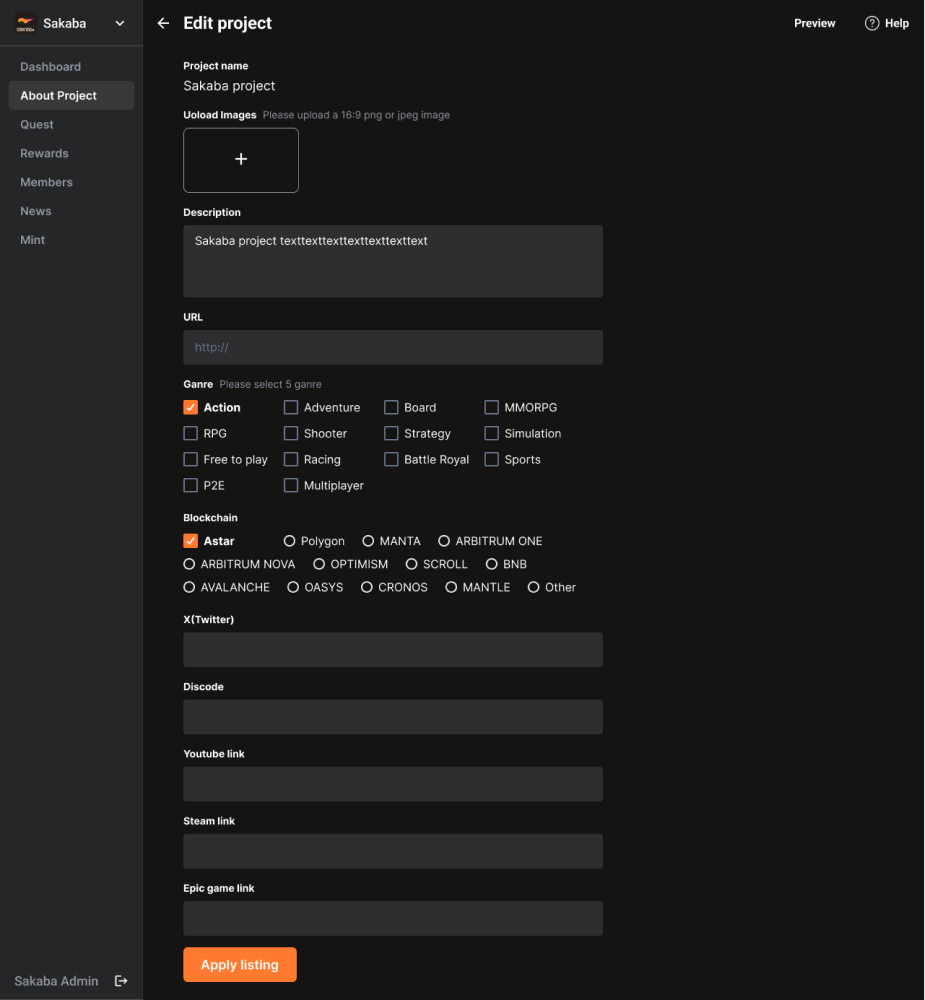Open the Rewards sidebar section

(x=45, y=154)
